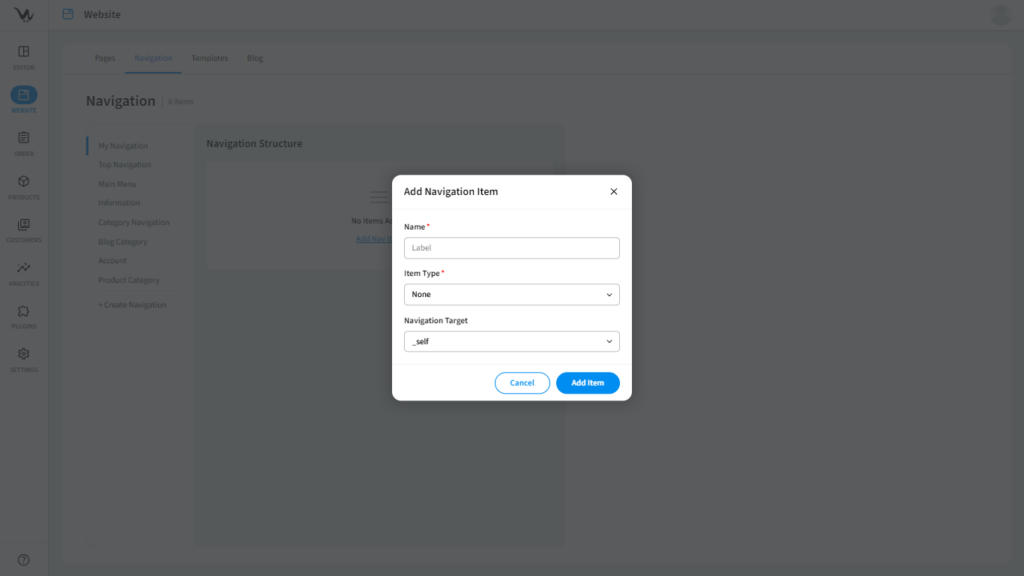The height and width of the screenshot is (576, 1024).
Task: Open Settings gear in sidebar
Action: tap(24, 355)
